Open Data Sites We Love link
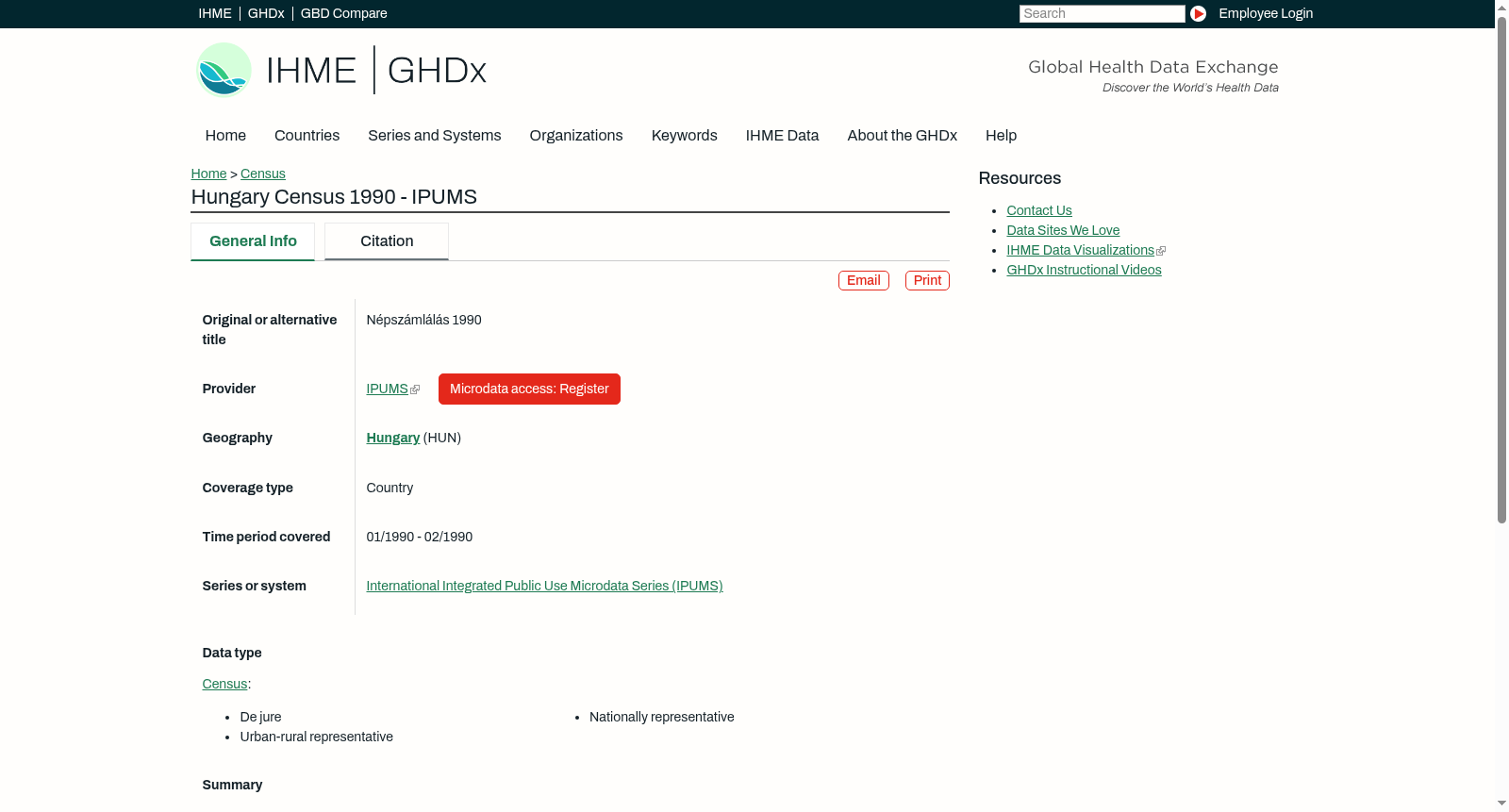Viewport: 1509px width, 812px height. click(1063, 230)
